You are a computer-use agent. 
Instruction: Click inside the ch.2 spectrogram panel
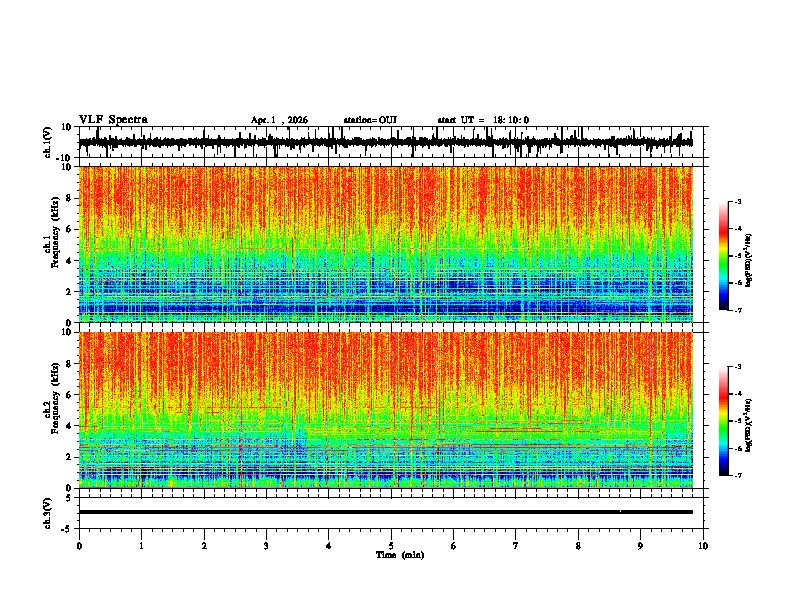386,410
